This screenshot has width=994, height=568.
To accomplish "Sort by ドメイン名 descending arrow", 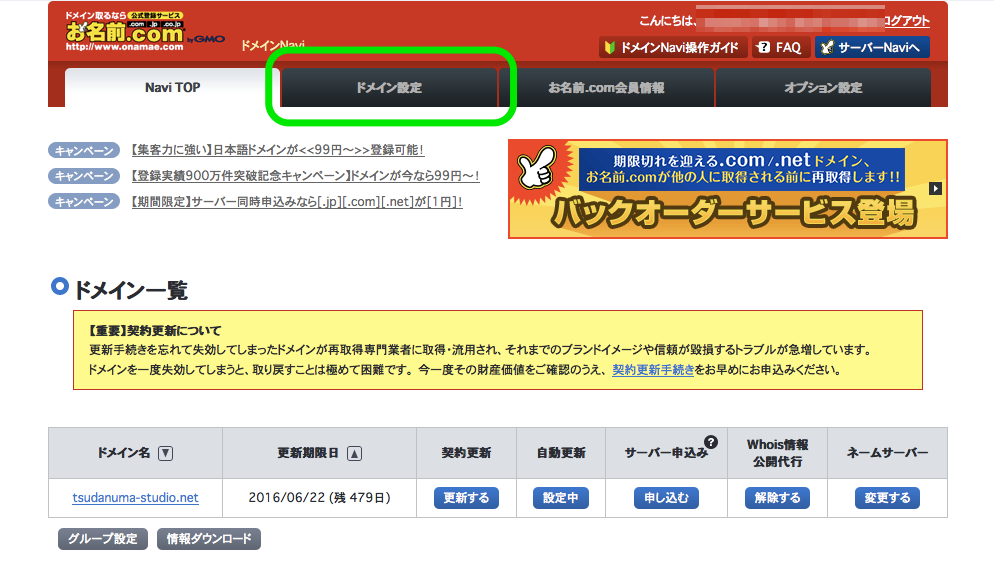I will tap(165, 453).
